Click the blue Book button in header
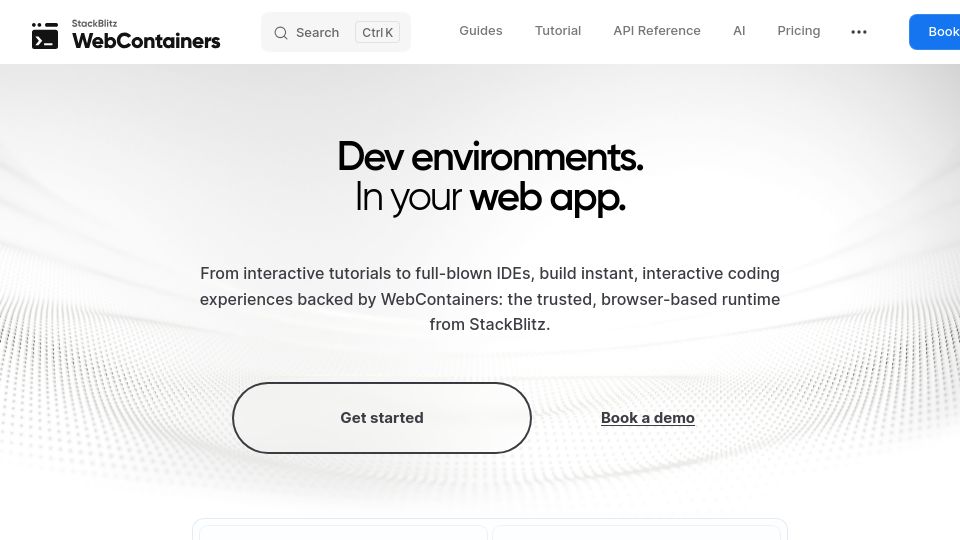The height and width of the screenshot is (540, 960). click(x=935, y=32)
